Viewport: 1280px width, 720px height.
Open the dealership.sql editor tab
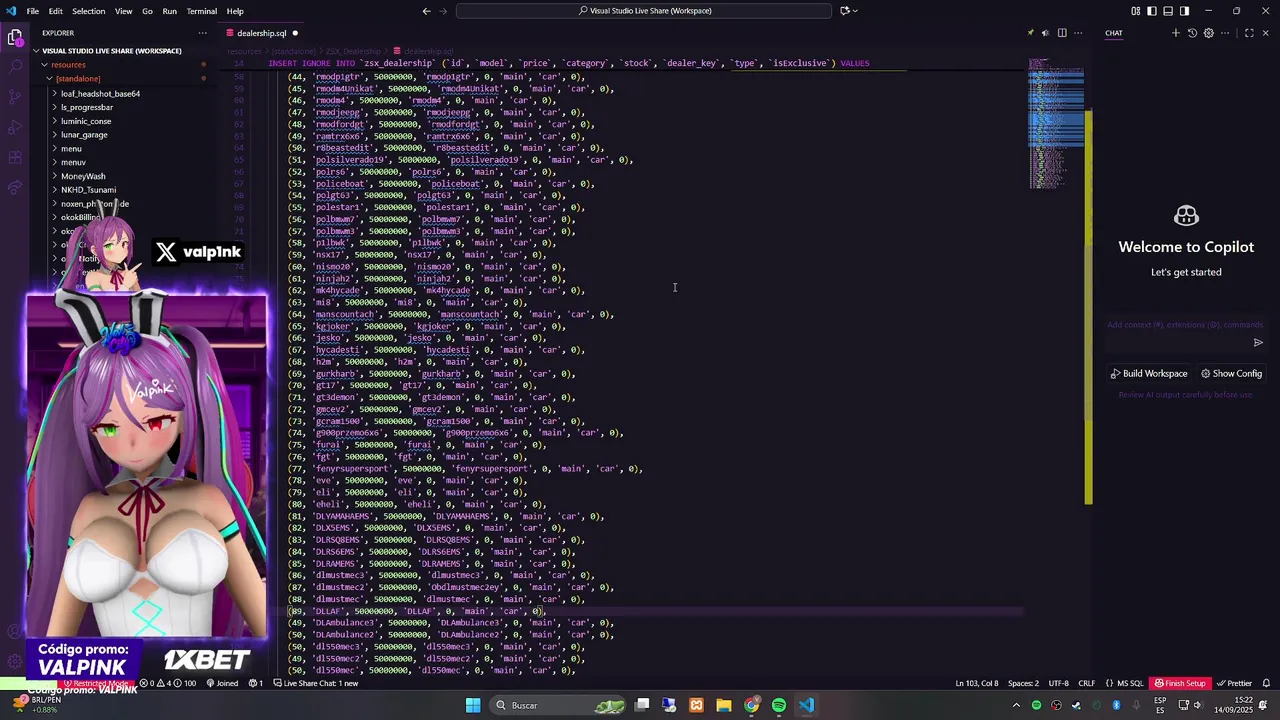(261, 33)
